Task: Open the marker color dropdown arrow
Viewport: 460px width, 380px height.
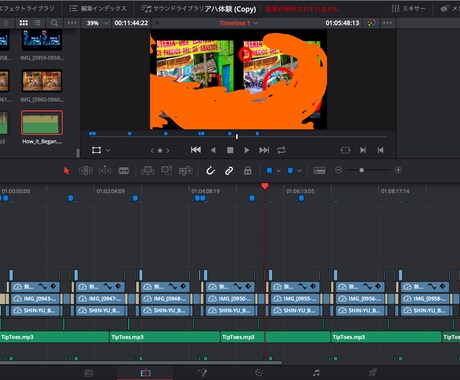Action: (299, 171)
